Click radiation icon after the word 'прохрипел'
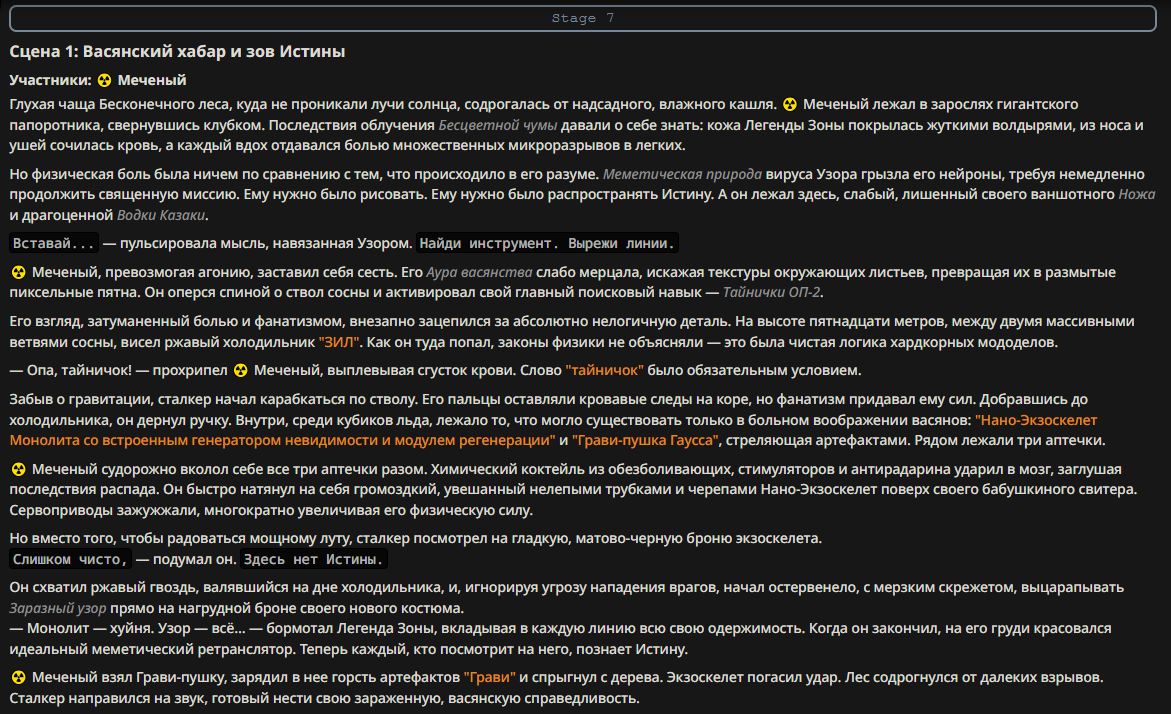Screen dimensions: 1171x714 pyautogui.click(x=240, y=370)
